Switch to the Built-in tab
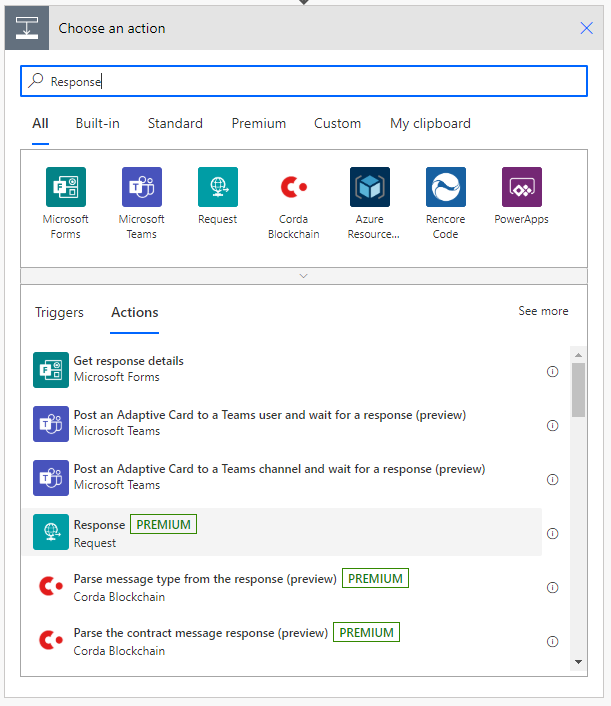 [98, 123]
